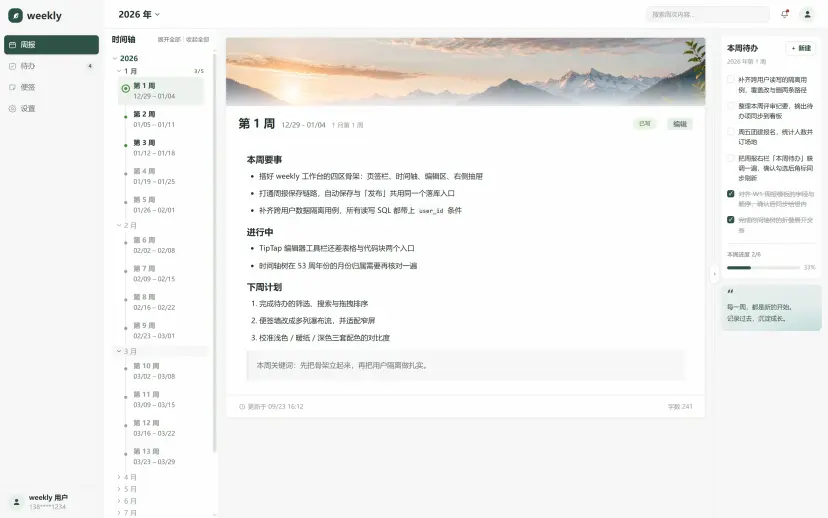Click the 下周计划 heading

tap(264, 287)
